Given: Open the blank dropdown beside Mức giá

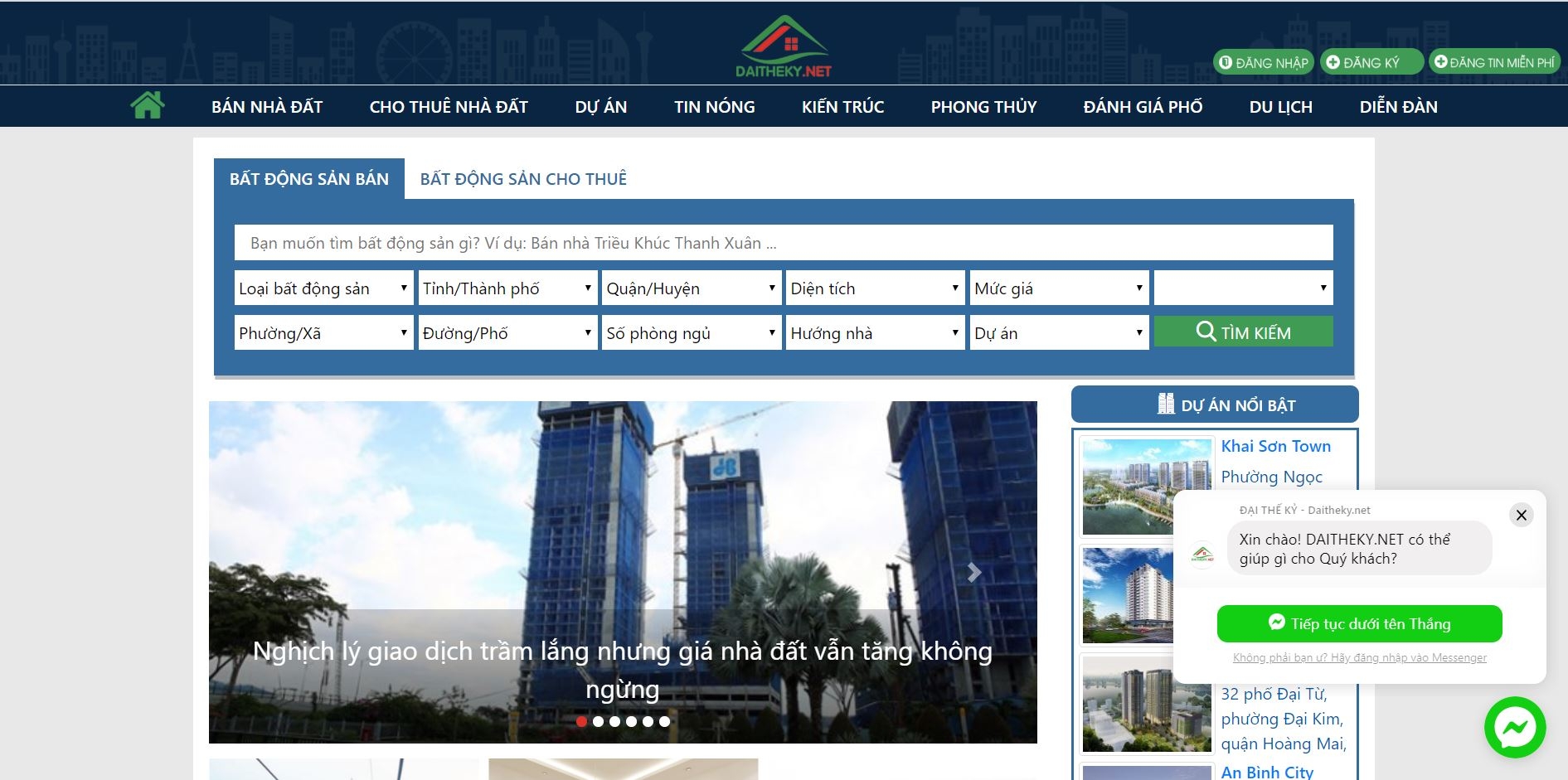Looking at the screenshot, I should 1244,288.
